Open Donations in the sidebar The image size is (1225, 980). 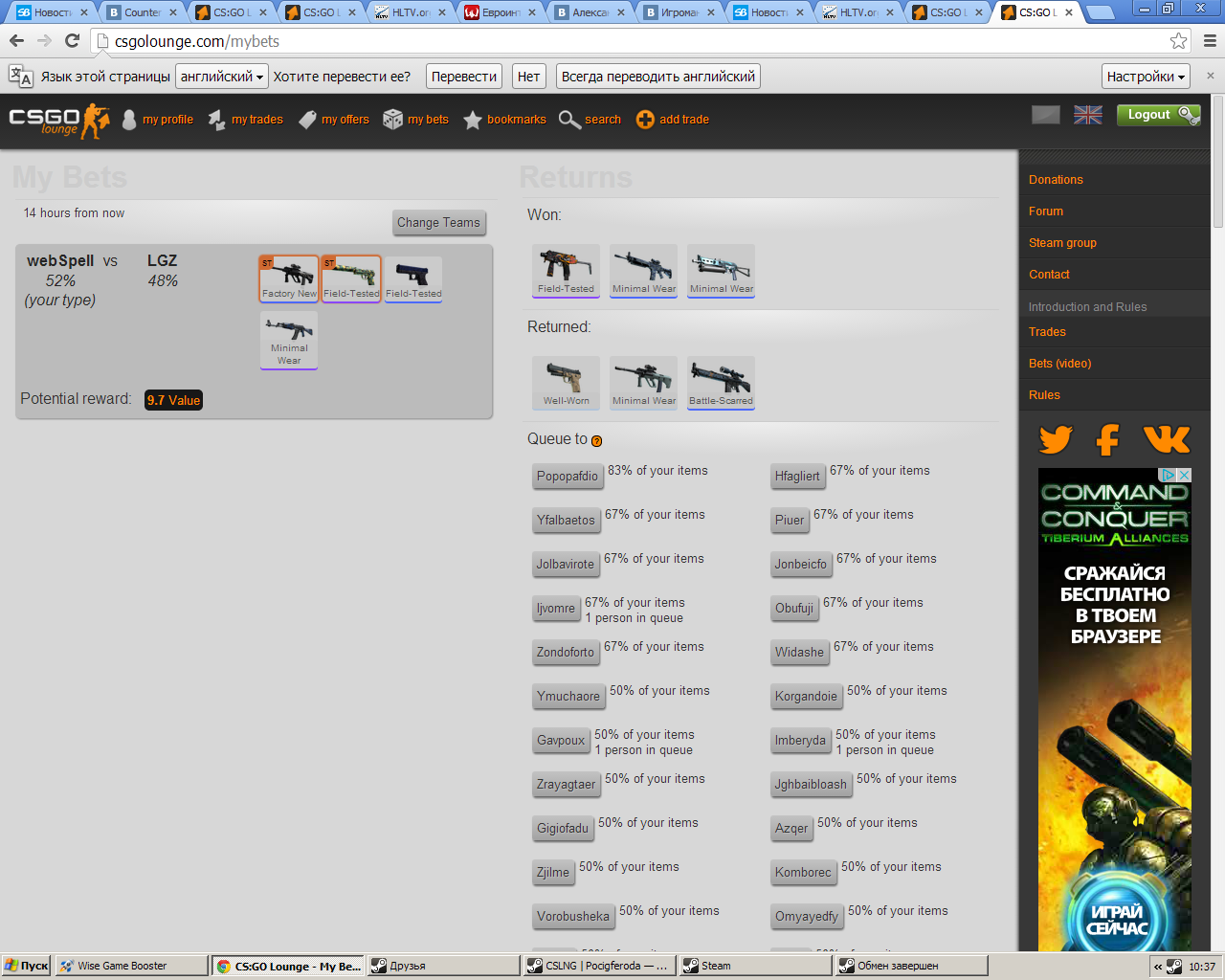(x=1056, y=180)
